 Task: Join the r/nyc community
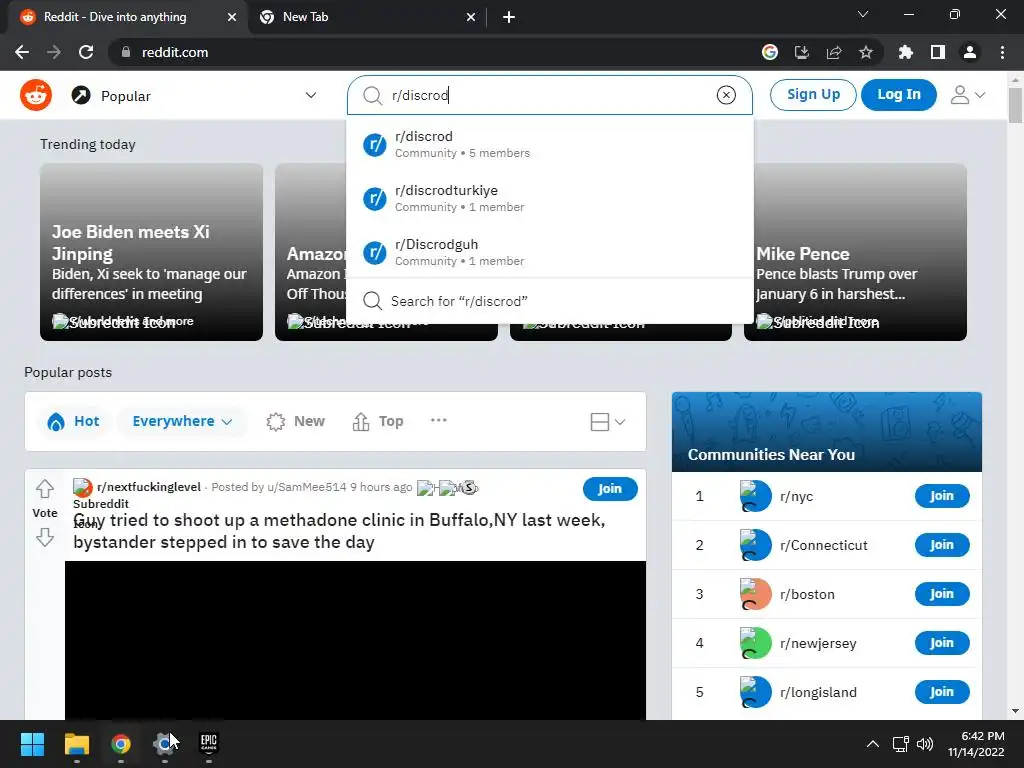[942, 496]
